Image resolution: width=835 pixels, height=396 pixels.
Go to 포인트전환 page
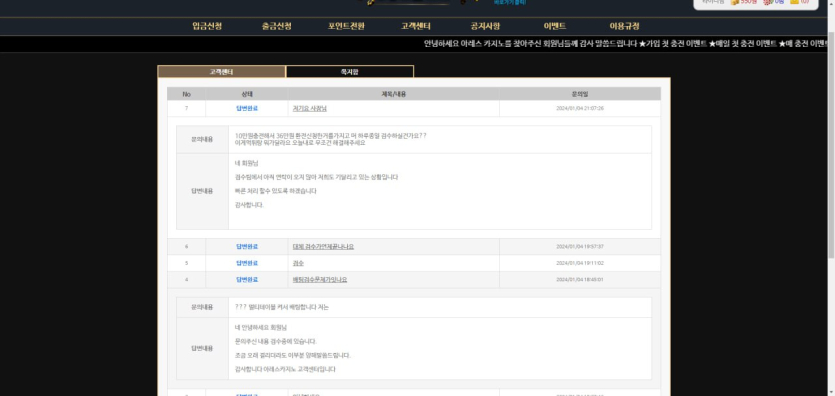click(346, 26)
